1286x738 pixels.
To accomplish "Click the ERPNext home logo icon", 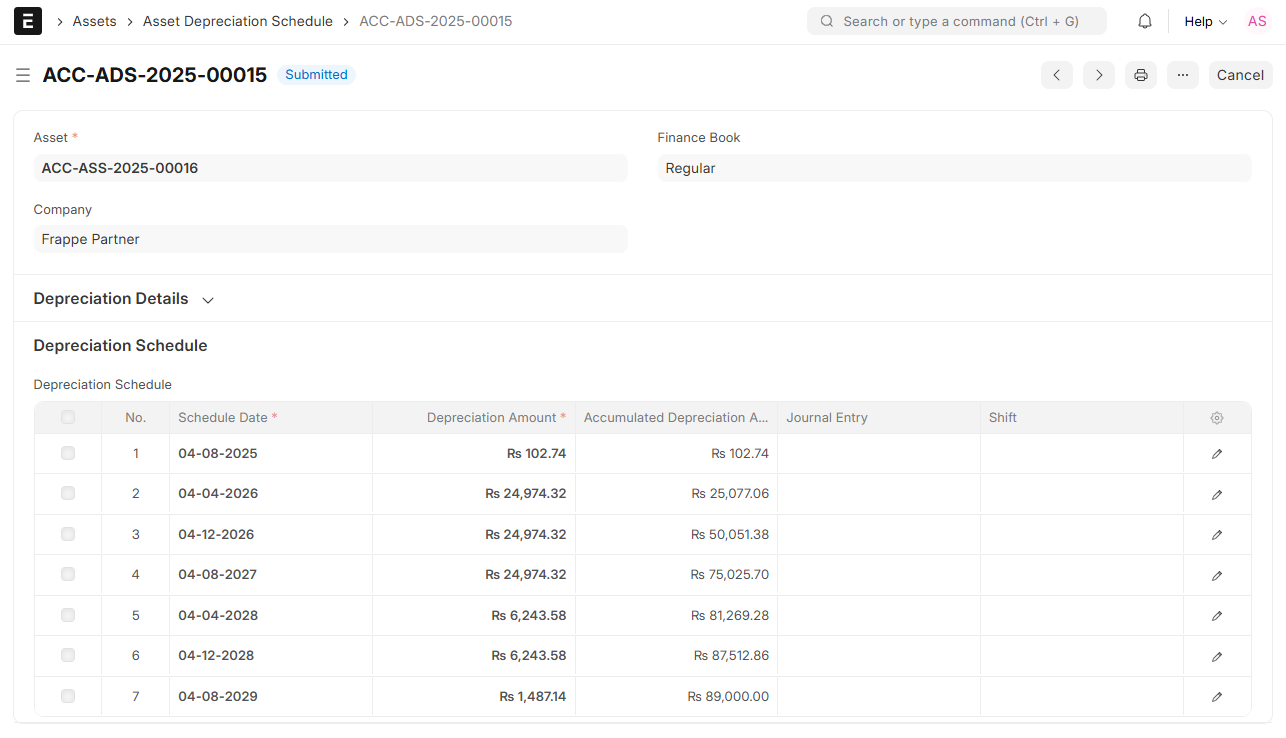I will (x=28, y=21).
